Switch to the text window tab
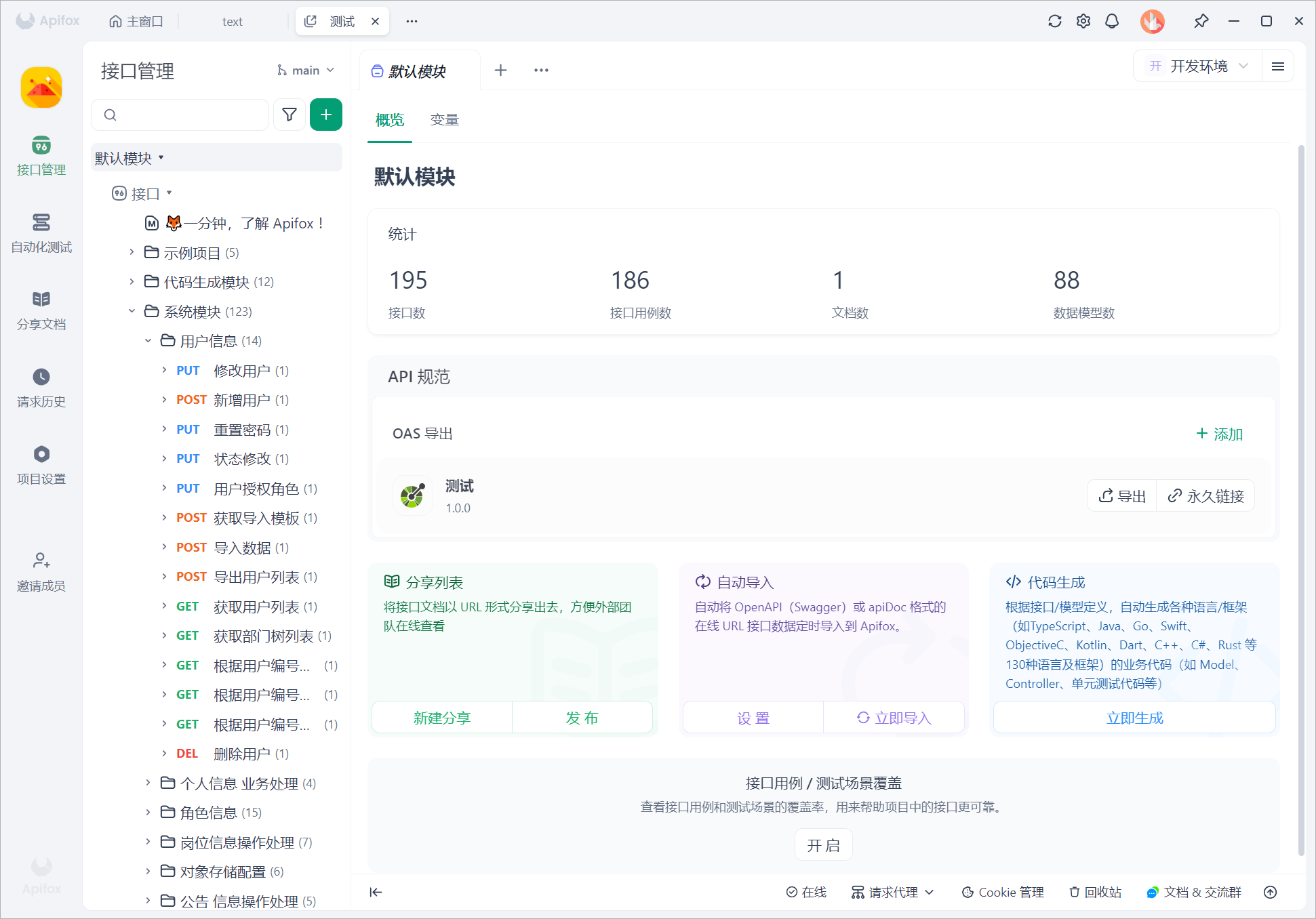Viewport: 1316px width, 919px height. click(x=232, y=21)
